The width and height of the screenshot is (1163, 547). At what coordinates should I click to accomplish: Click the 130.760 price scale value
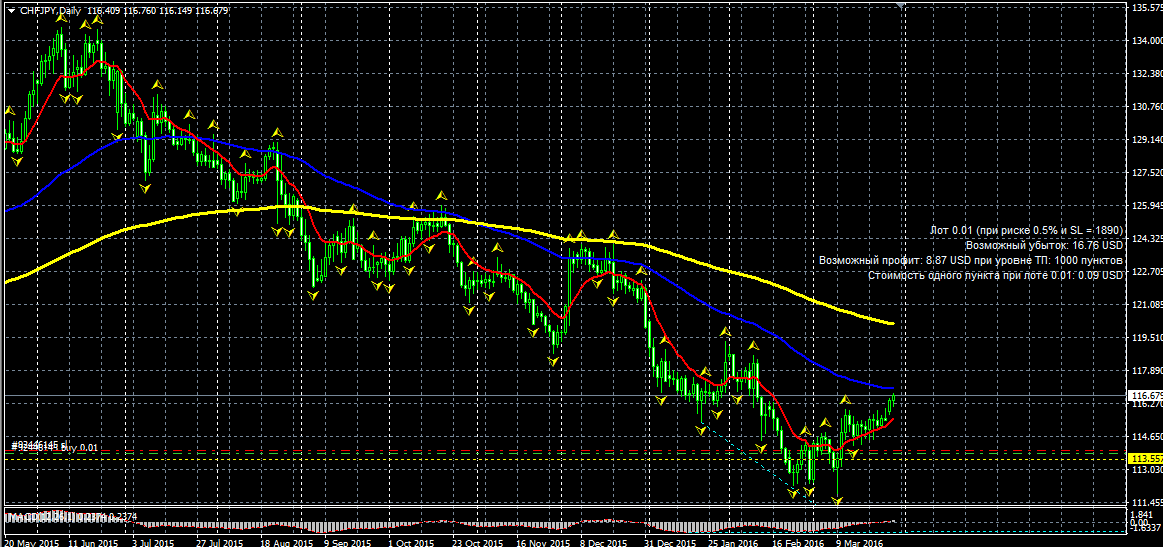click(x=1147, y=107)
